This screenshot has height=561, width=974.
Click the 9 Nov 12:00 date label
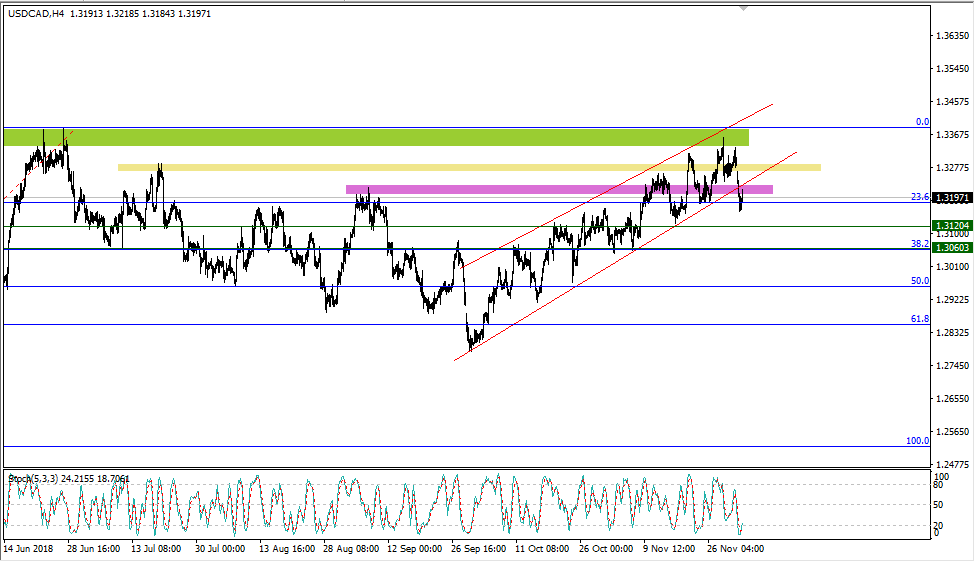[669, 549]
